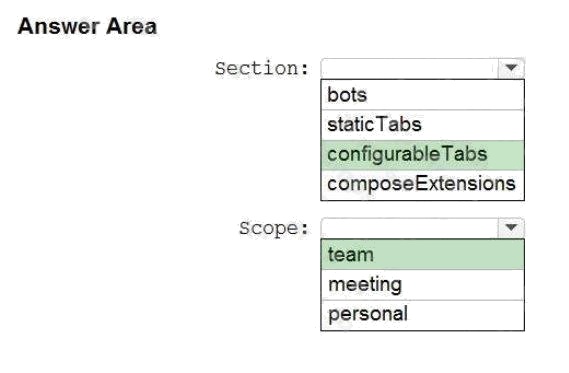Screen dimensions: 569x373
Task: Click the Section: label text
Action: click(262, 68)
